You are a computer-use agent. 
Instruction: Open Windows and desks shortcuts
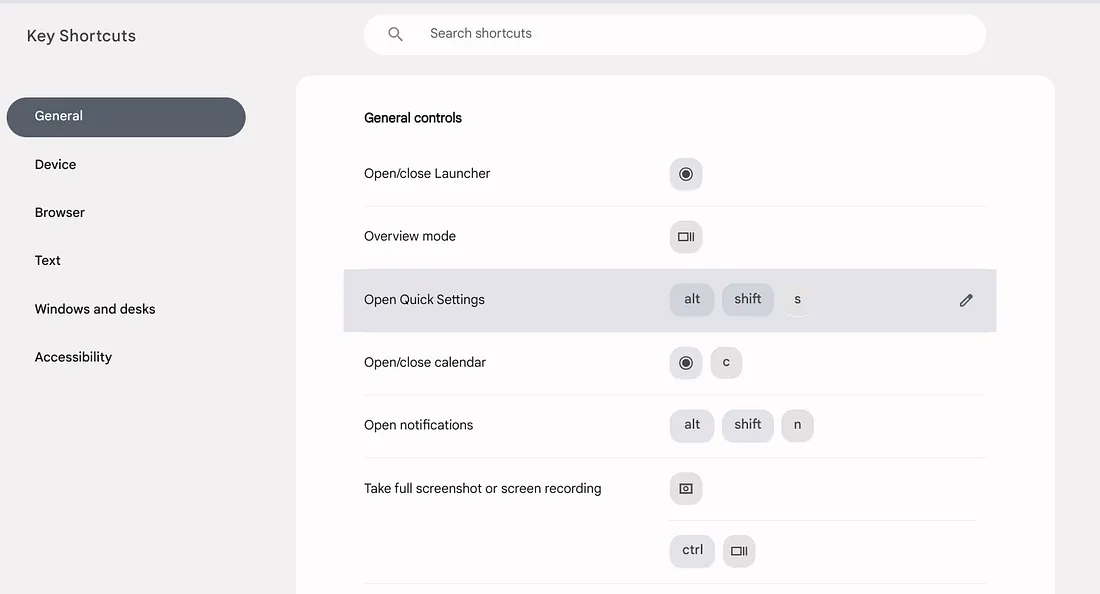click(95, 309)
